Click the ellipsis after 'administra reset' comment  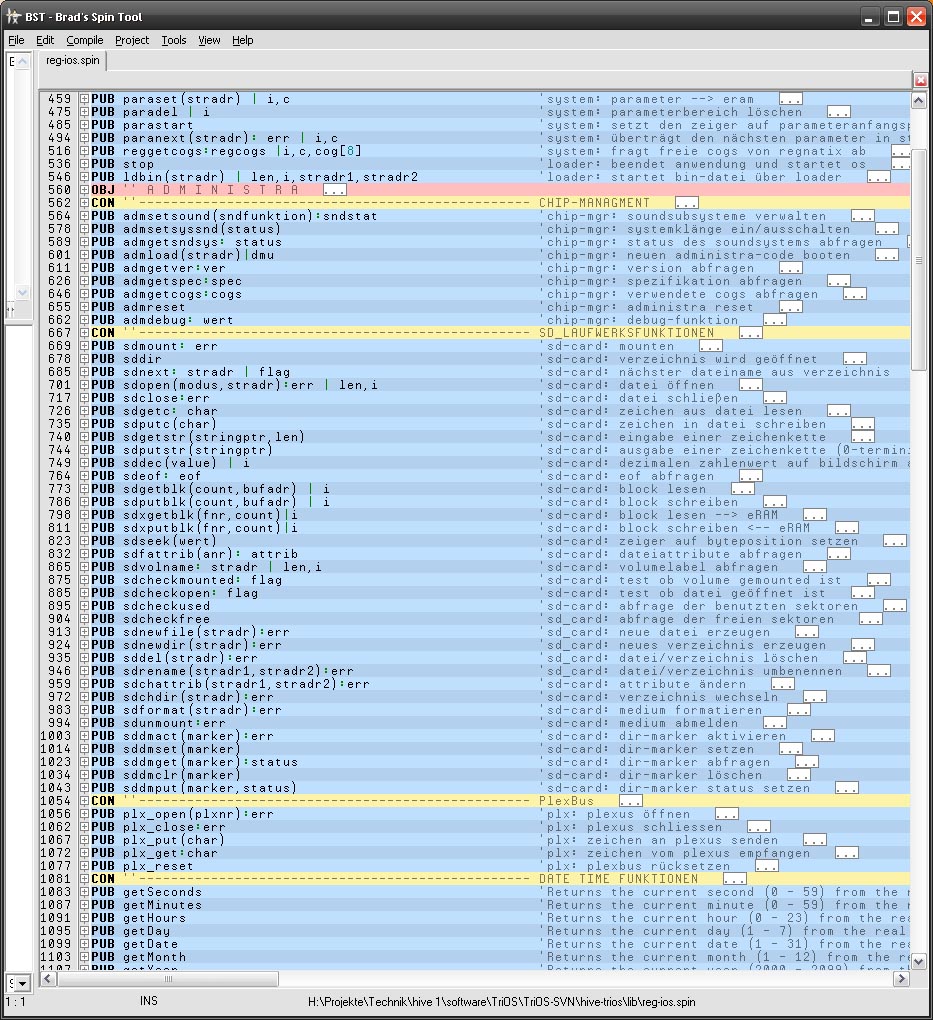(x=790, y=307)
